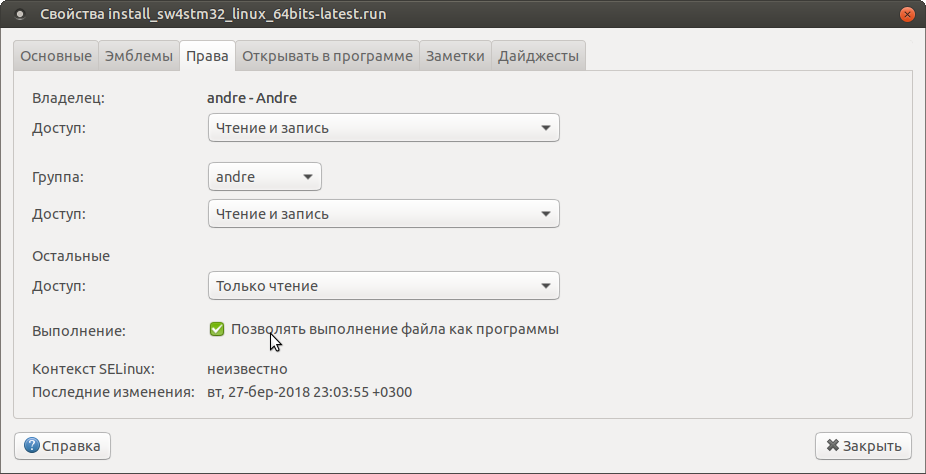Close the dialog with the red title bar button
The image size is (926, 474).
[906, 15]
